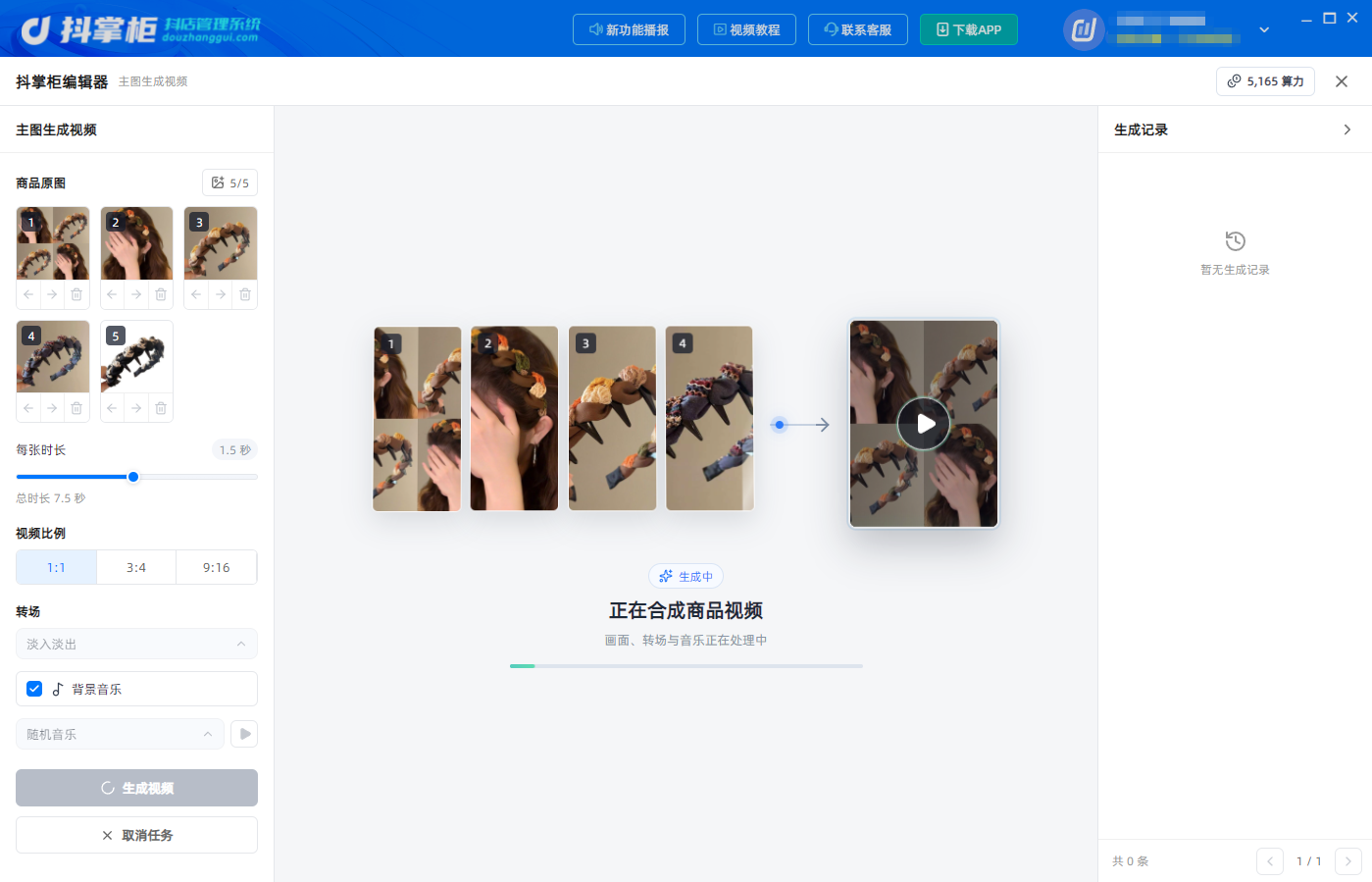Screen dimensions: 1372x882
Task: Play the generated video preview
Action: pyautogui.click(x=924, y=424)
